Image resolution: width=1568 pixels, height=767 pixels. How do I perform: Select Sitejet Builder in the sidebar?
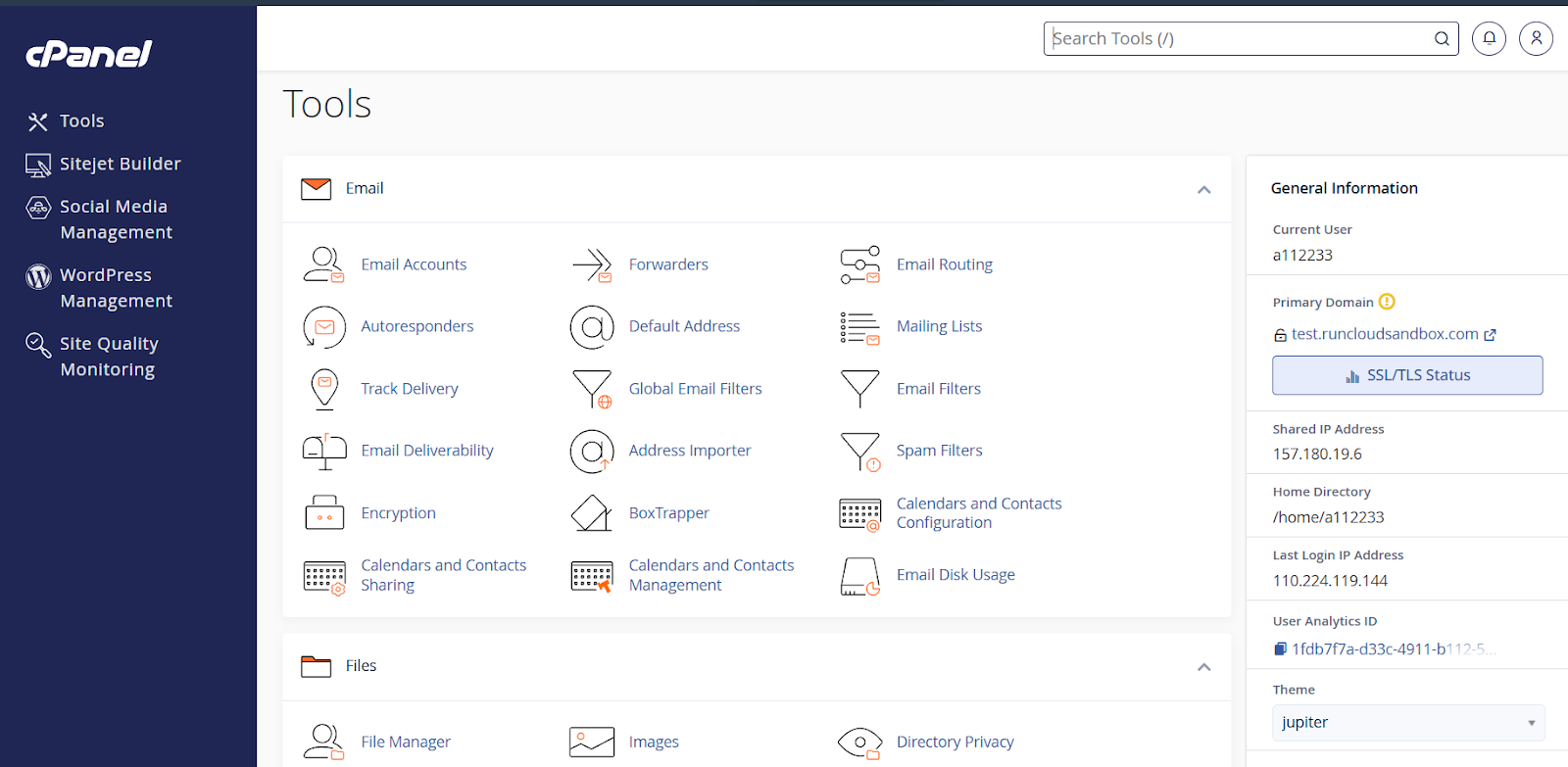[x=120, y=164]
